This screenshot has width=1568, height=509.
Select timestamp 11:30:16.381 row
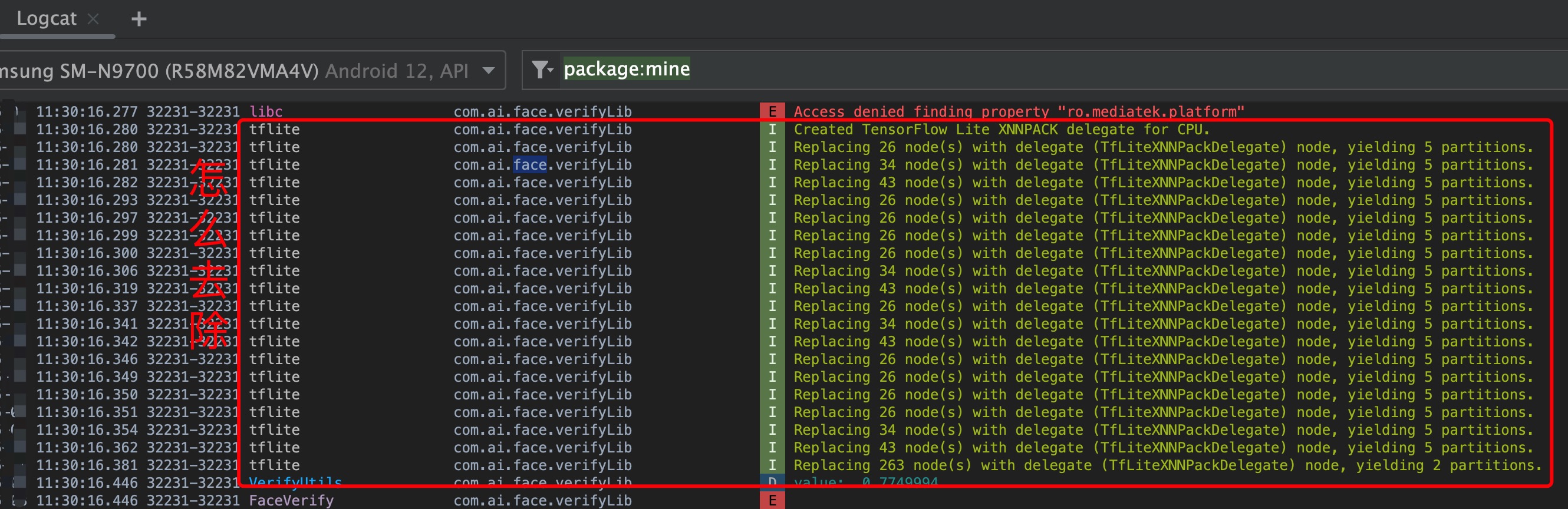[x=87, y=465]
